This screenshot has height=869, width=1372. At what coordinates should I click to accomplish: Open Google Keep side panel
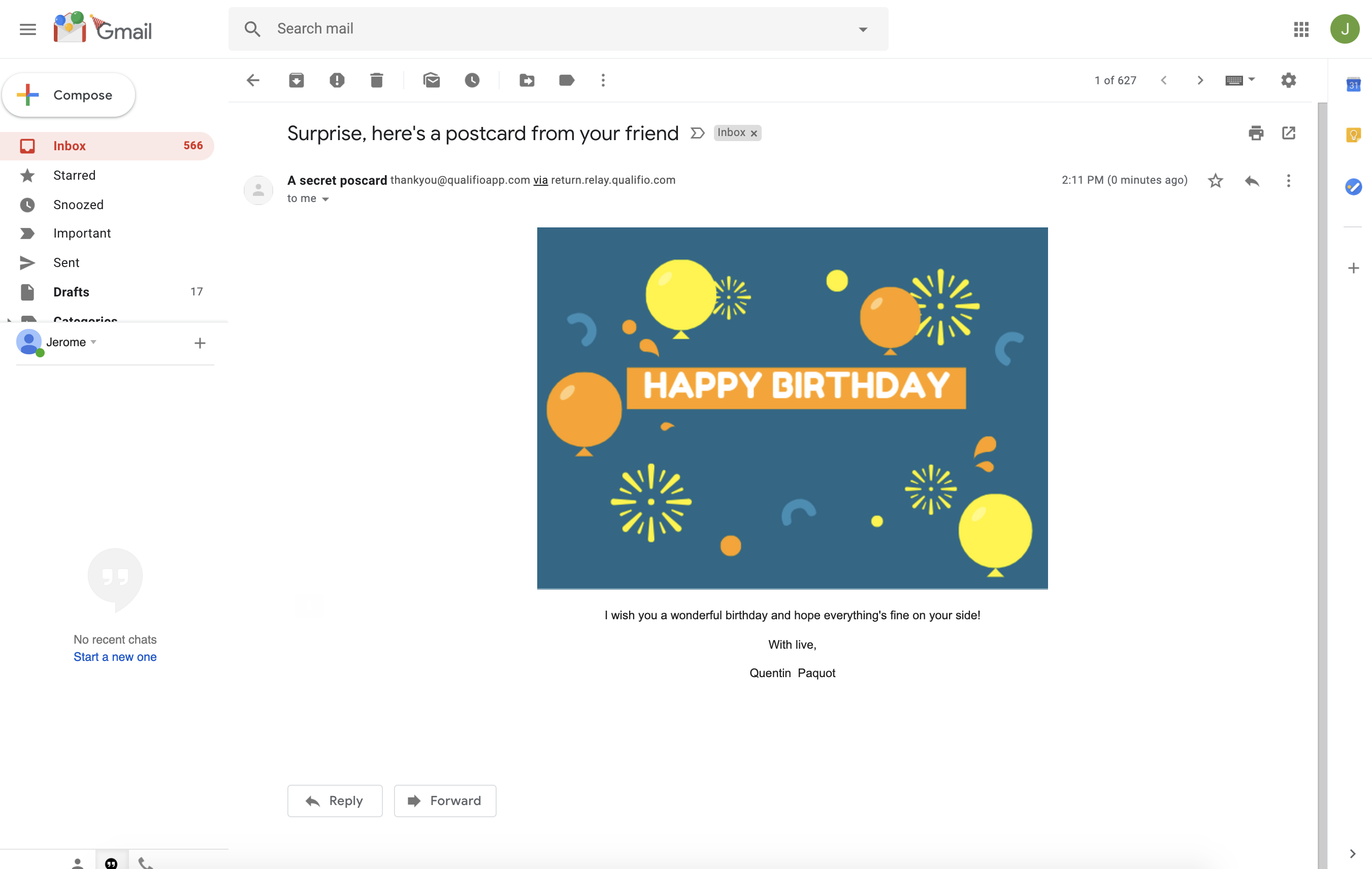[1353, 135]
